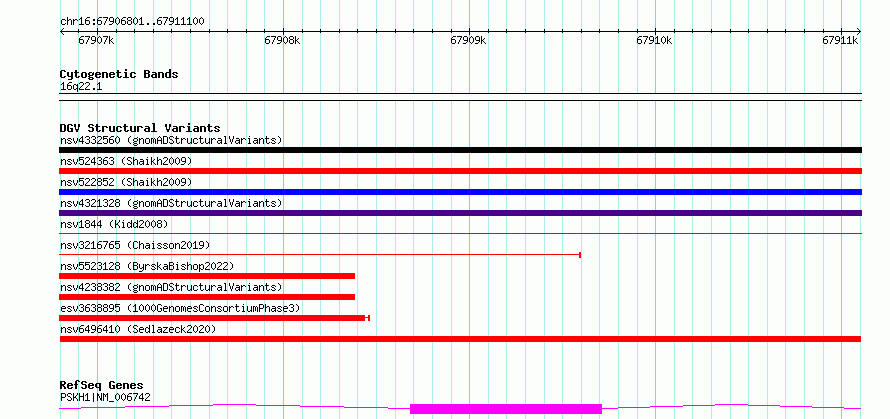
Task: Click the nsv4332560 (gnomADStructuralVariants) label
Action: 171,140
